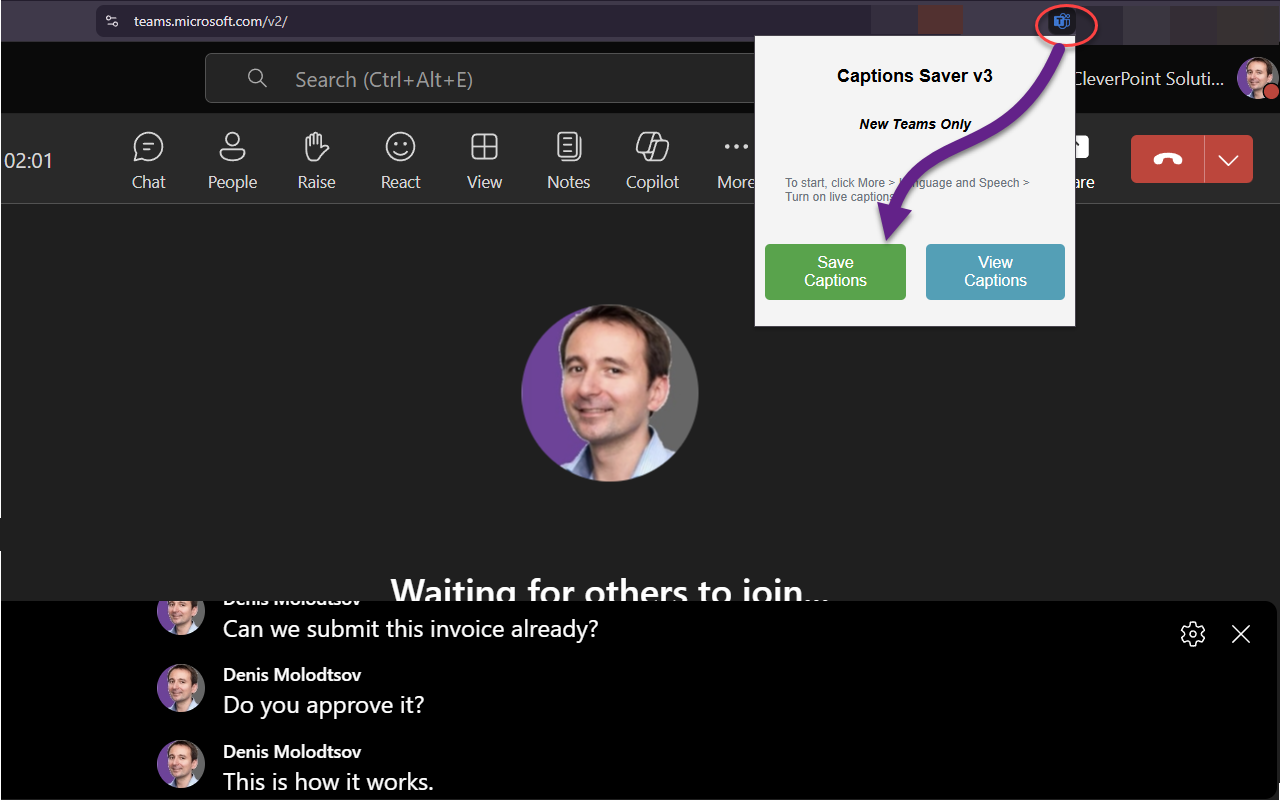Click the browser address bar URL
Viewport: 1280px width, 800px height.
(211, 21)
